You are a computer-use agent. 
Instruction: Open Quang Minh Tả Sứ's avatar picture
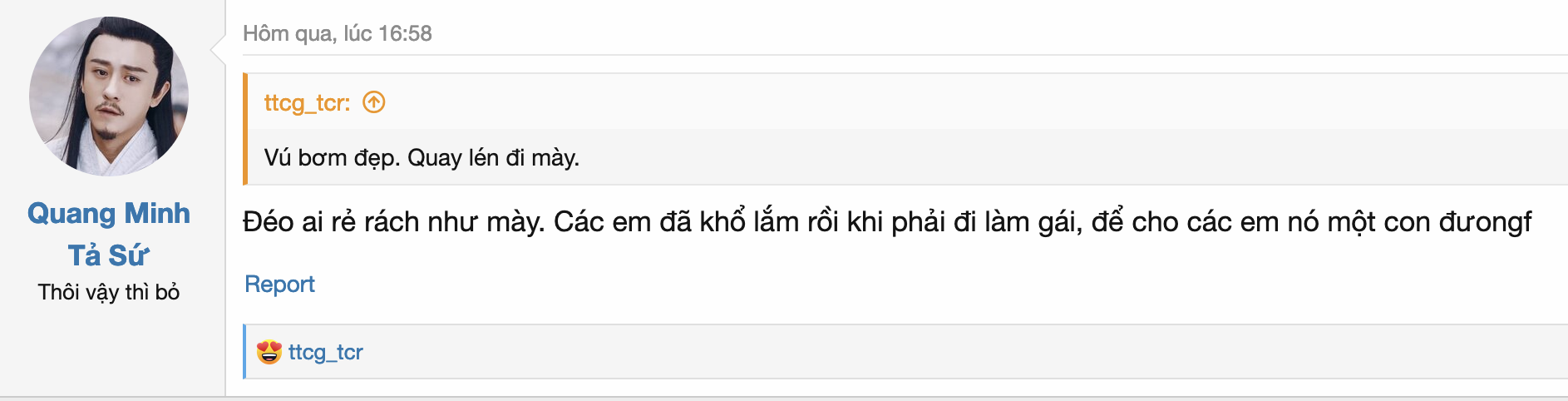coord(109,97)
